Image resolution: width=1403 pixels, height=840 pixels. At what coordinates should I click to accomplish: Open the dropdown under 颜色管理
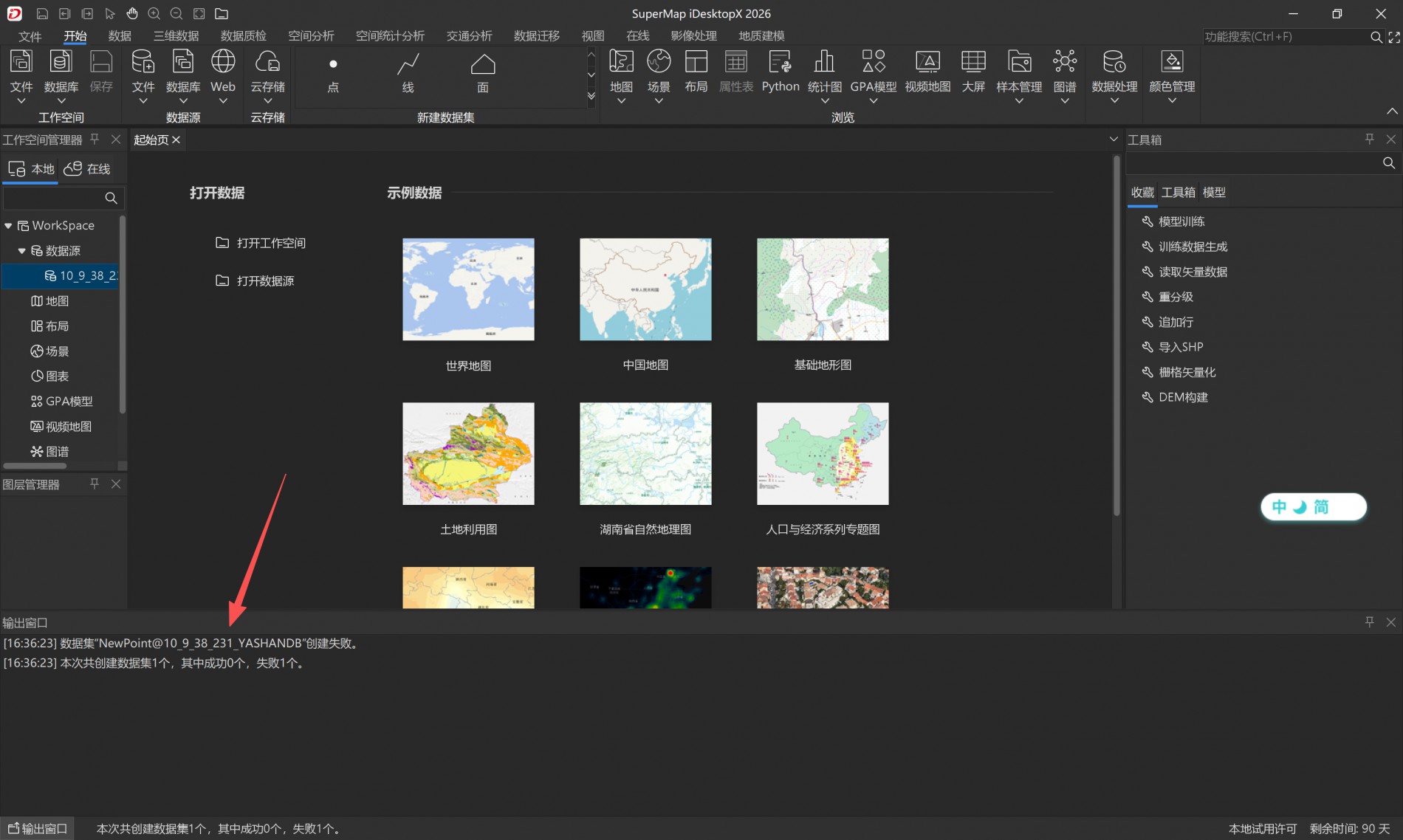[1172, 101]
